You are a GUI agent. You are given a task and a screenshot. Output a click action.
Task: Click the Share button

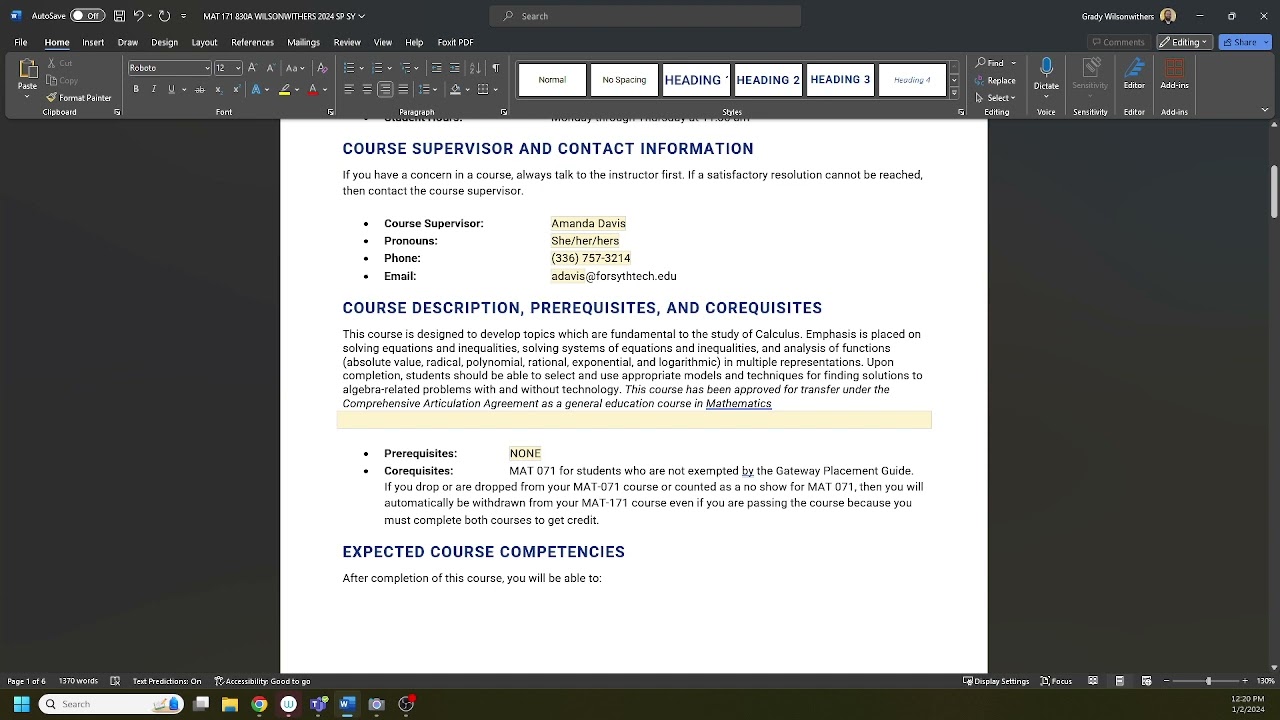pyautogui.click(x=1245, y=42)
